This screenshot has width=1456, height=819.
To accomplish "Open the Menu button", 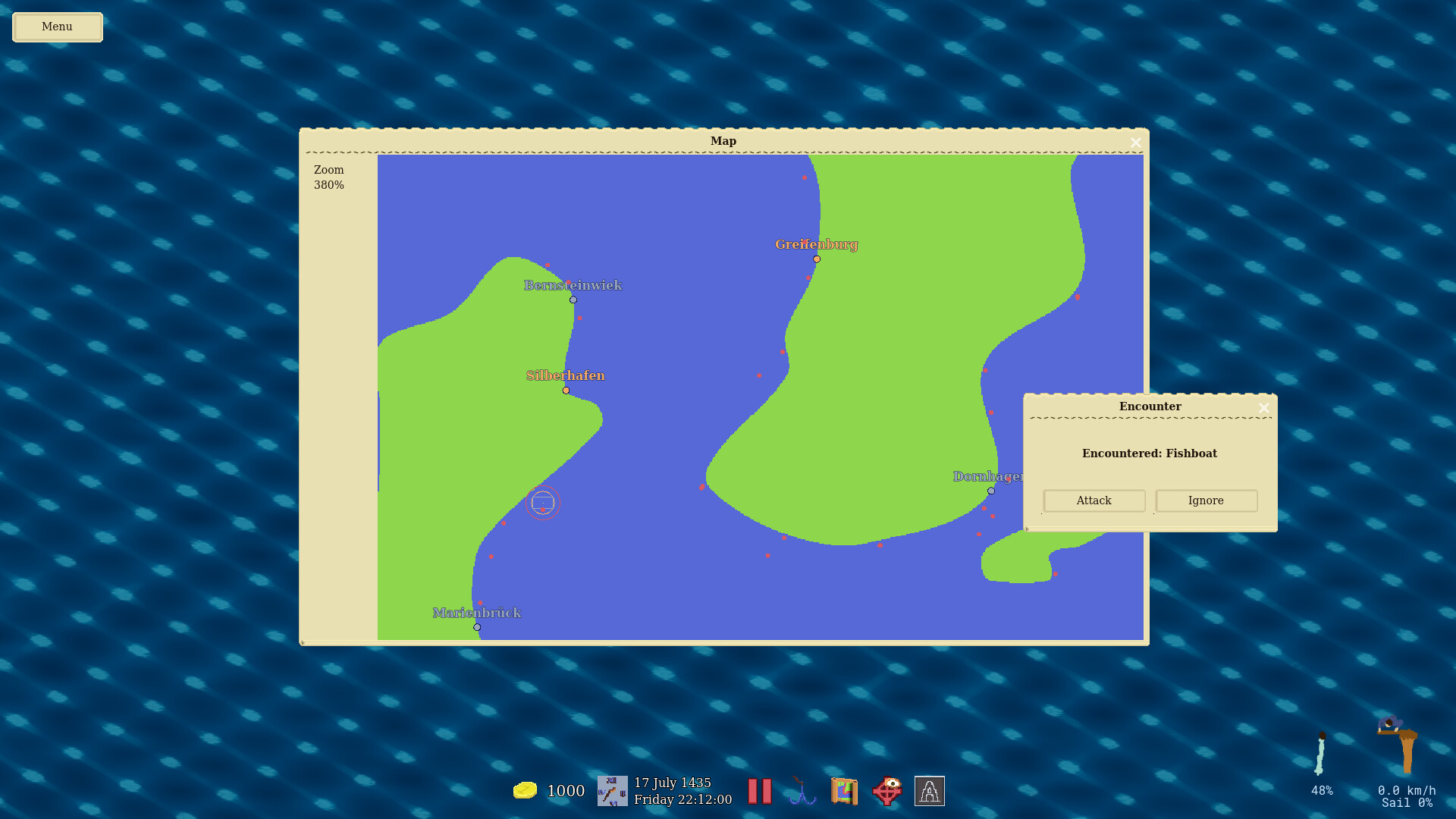I will [58, 27].
